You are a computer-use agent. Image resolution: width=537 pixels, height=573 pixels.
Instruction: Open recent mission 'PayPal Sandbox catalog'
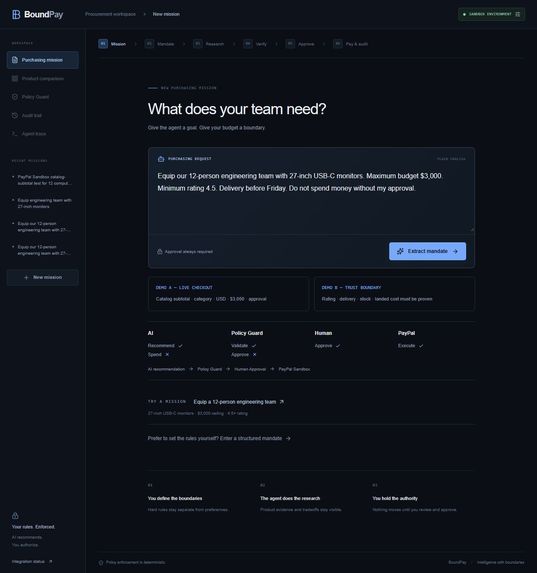pyautogui.click(x=42, y=180)
